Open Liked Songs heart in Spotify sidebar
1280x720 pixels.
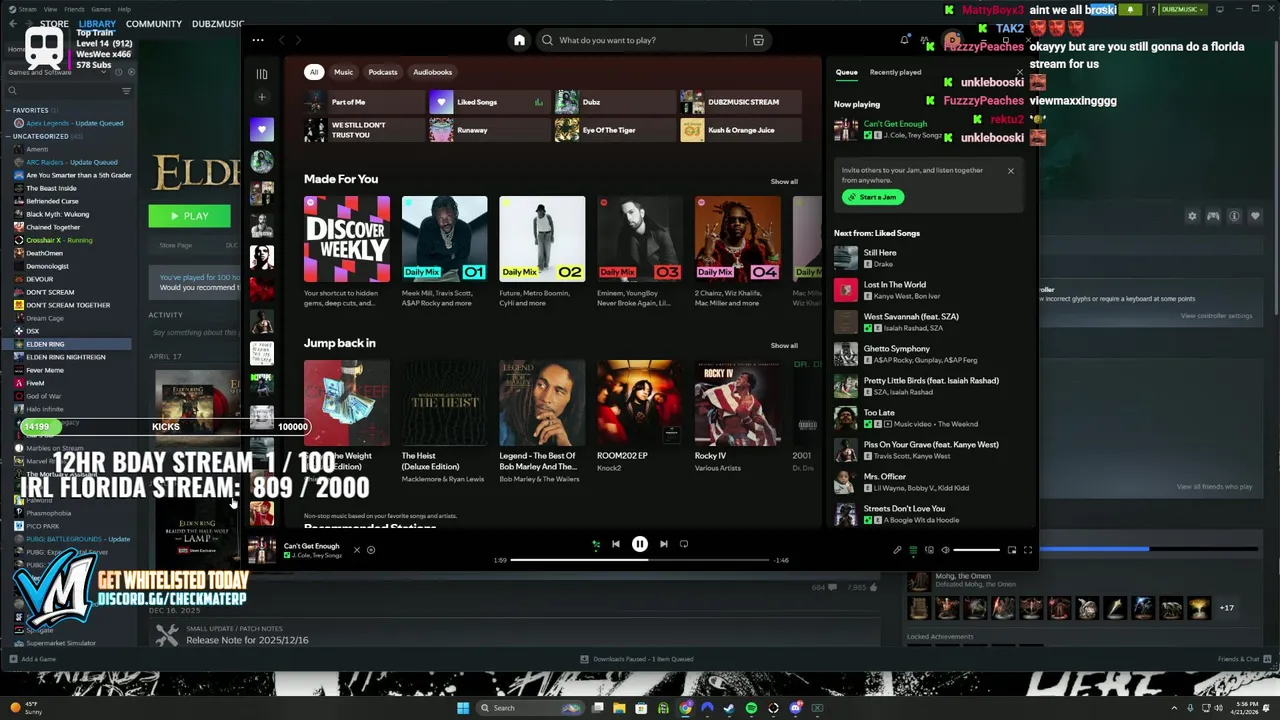click(x=262, y=129)
